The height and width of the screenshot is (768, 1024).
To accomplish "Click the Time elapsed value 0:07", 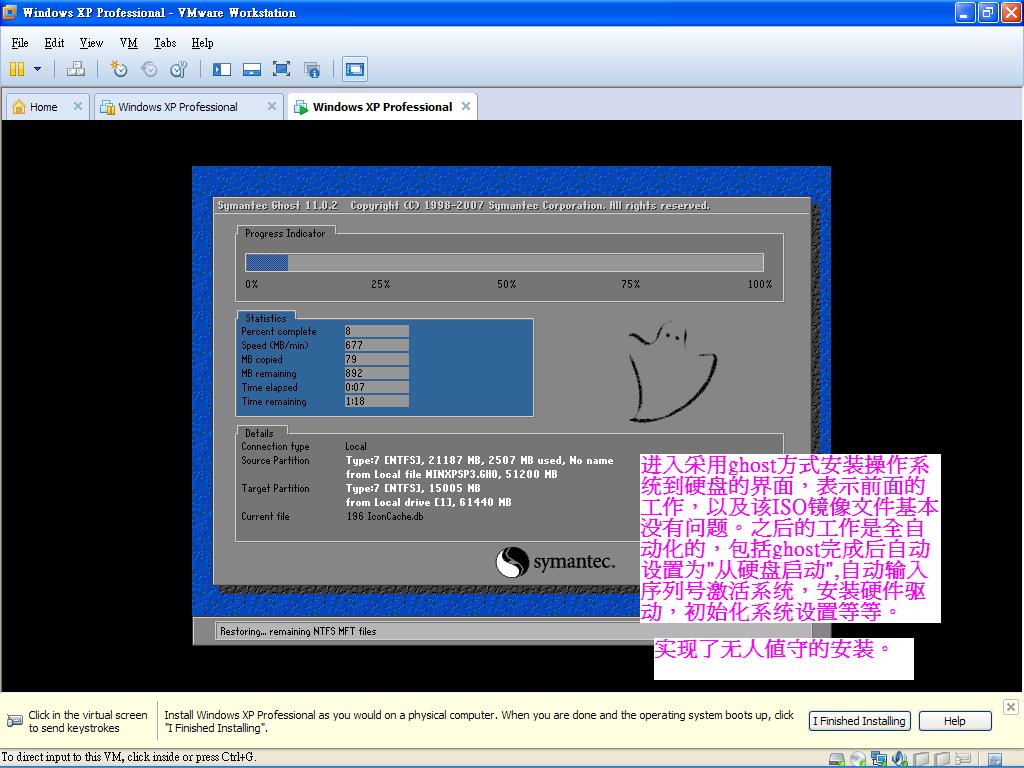I will [x=376, y=387].
